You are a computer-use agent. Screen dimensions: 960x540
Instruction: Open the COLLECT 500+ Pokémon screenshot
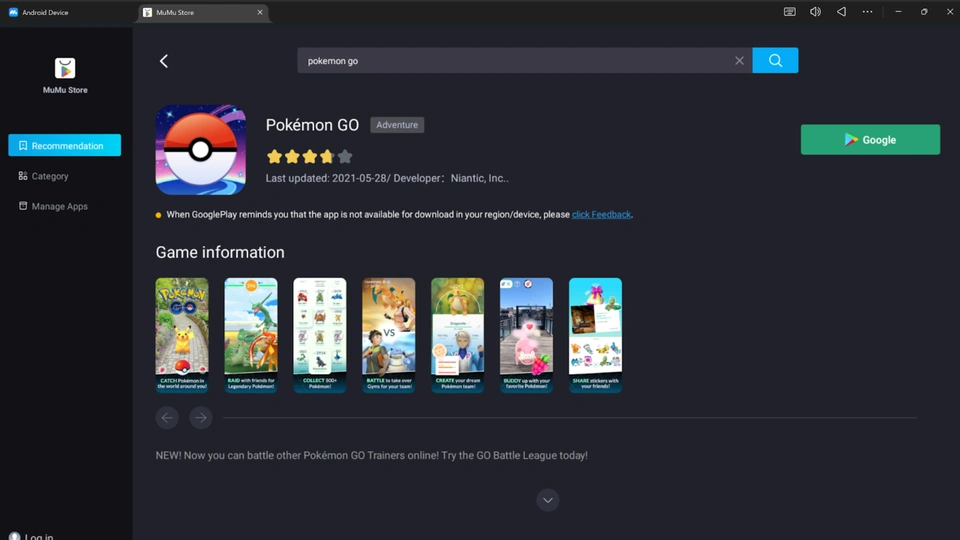320,335
